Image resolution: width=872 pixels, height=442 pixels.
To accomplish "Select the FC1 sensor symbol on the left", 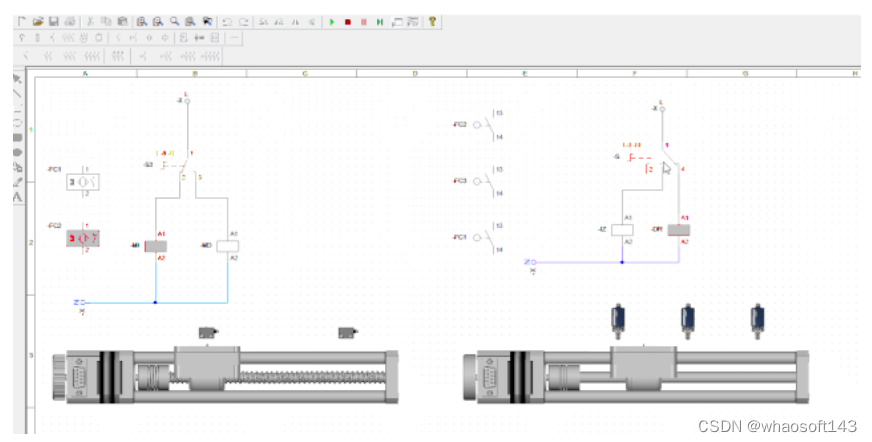I will 83,182.
